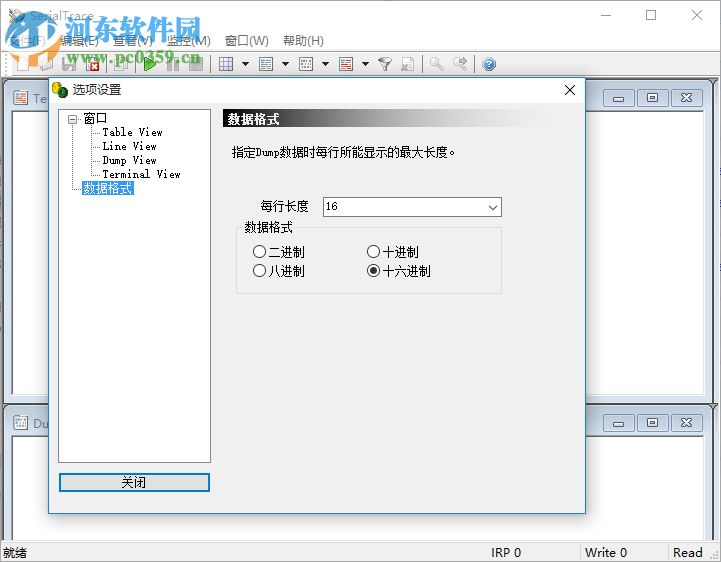Click the 关闭 button

tap(134, 482)
